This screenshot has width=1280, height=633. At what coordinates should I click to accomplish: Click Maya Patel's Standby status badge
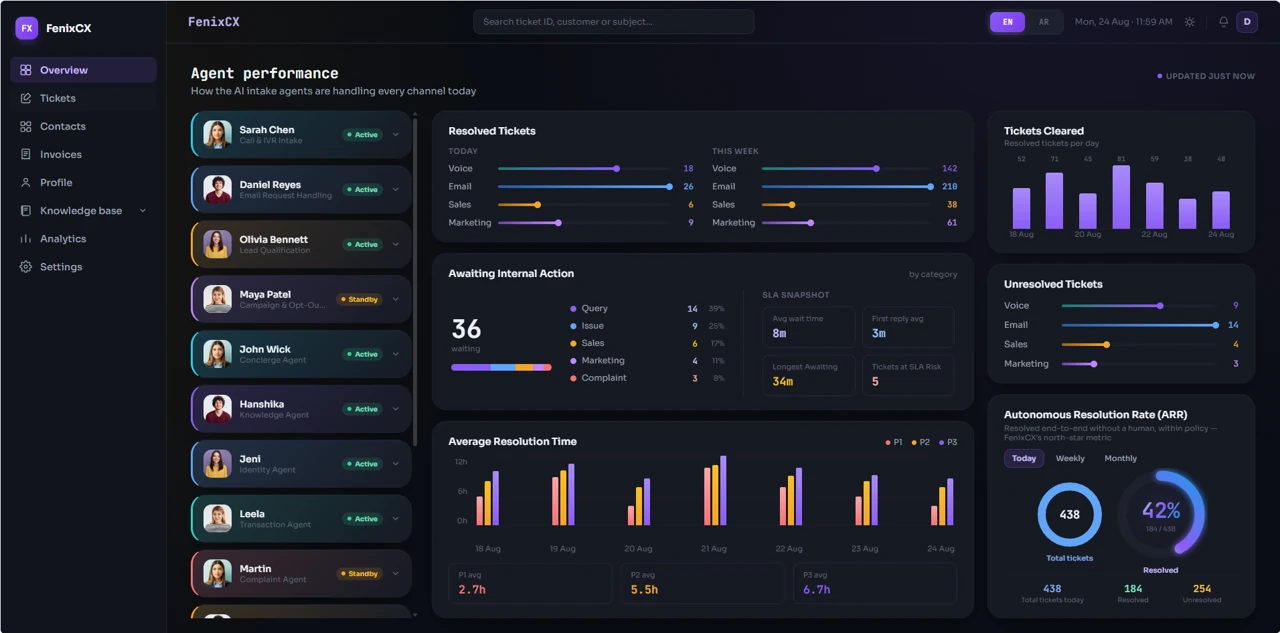point(360,299)
